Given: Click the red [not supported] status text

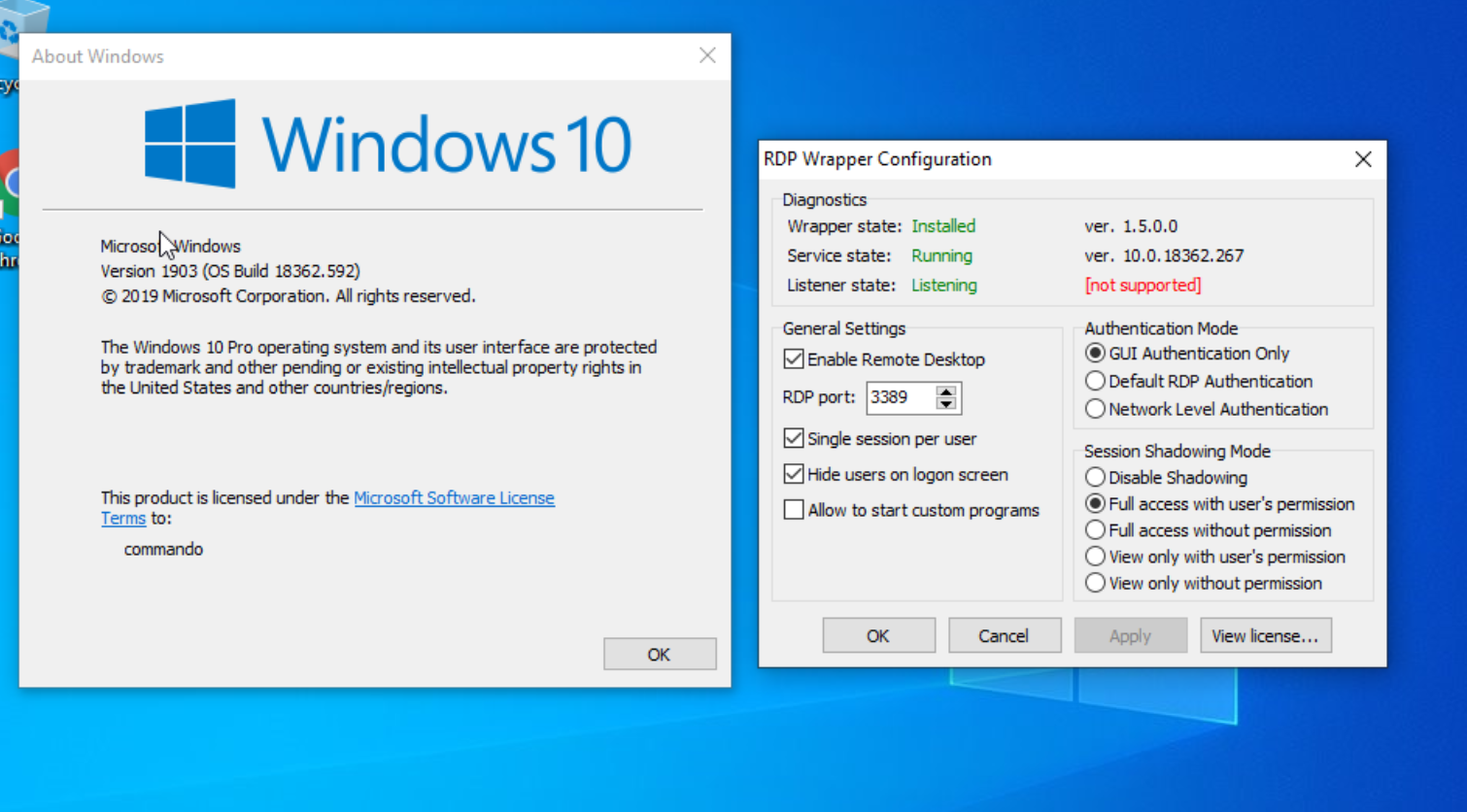Looking at the screenshot, I should point(1143,286).
